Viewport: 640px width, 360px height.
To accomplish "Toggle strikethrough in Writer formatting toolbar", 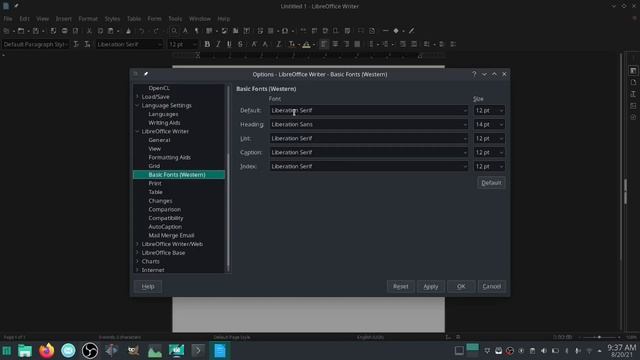I will [240, 44].
